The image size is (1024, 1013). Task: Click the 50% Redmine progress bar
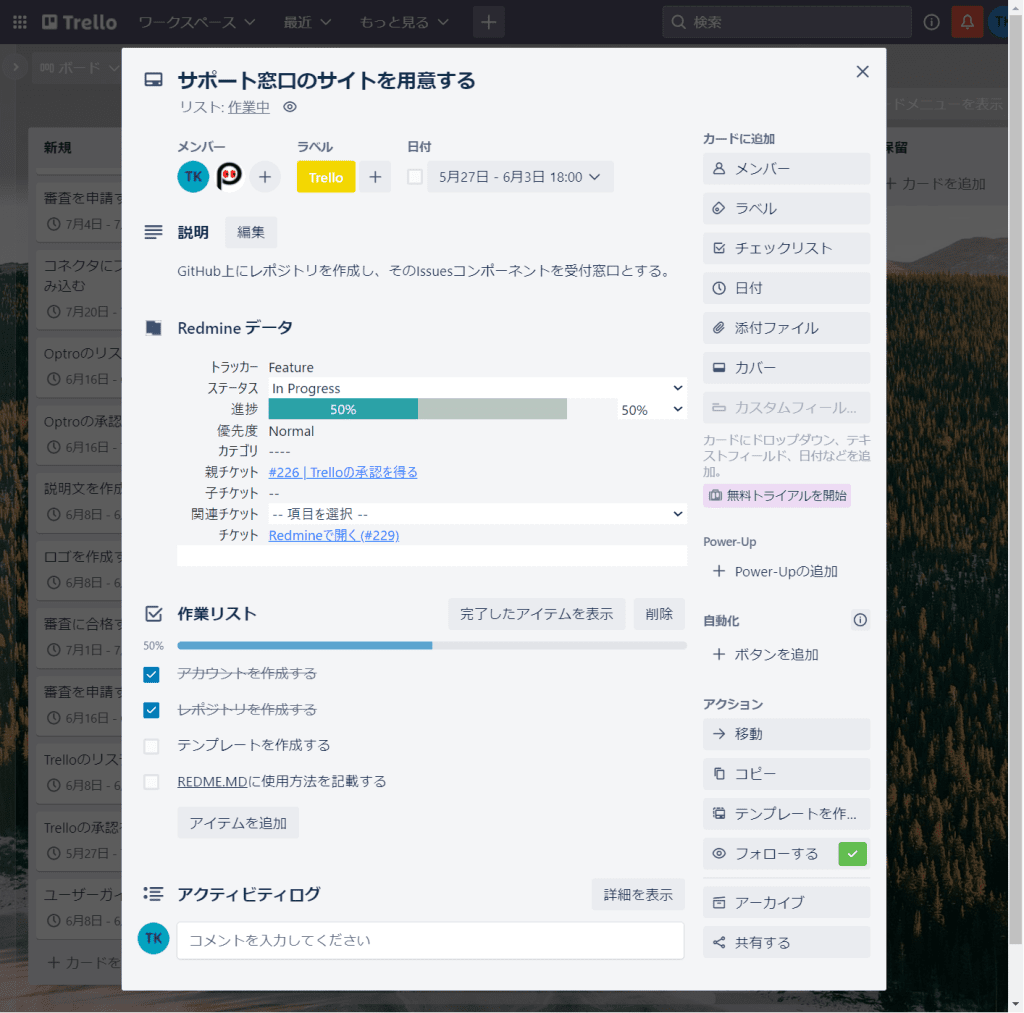click(x=417, y=410)
